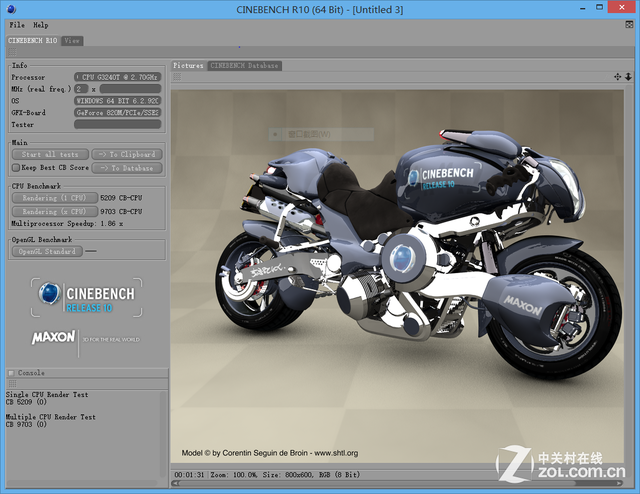Click the grip handle in Pictures panel

click(x=177, y=76)
